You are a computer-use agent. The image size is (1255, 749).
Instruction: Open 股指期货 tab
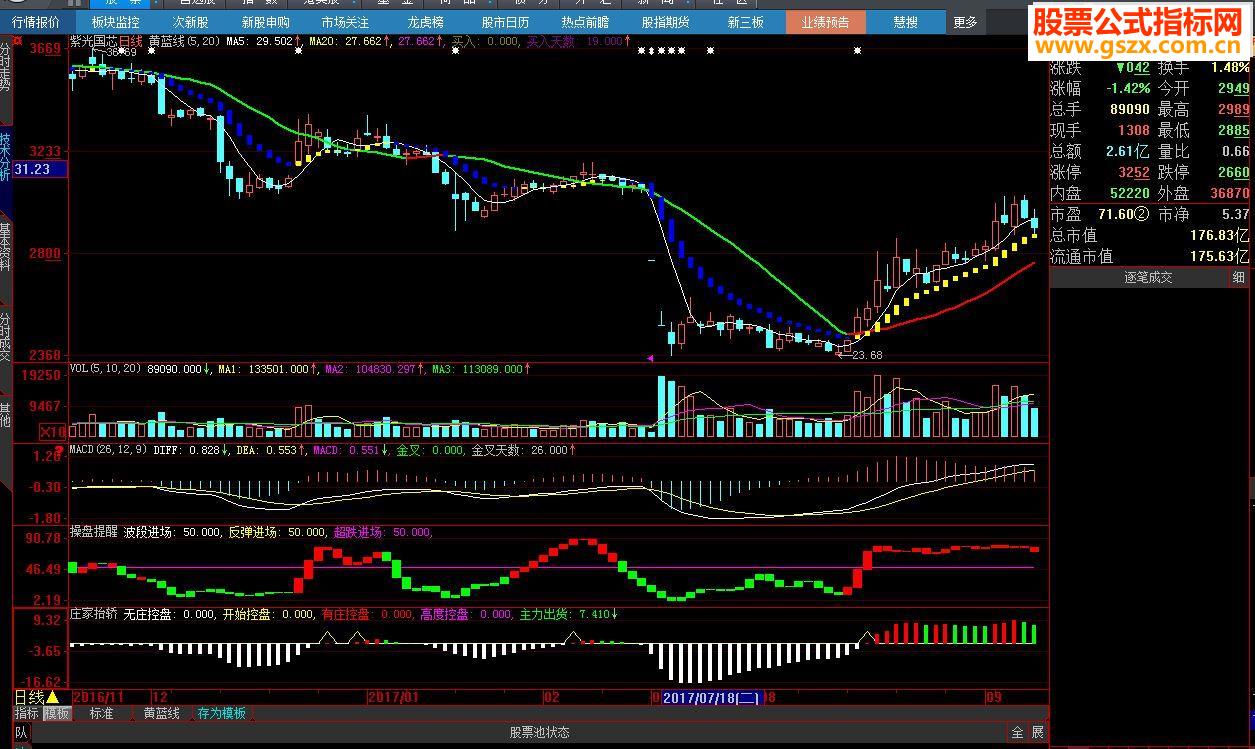[x=665, y=22]
